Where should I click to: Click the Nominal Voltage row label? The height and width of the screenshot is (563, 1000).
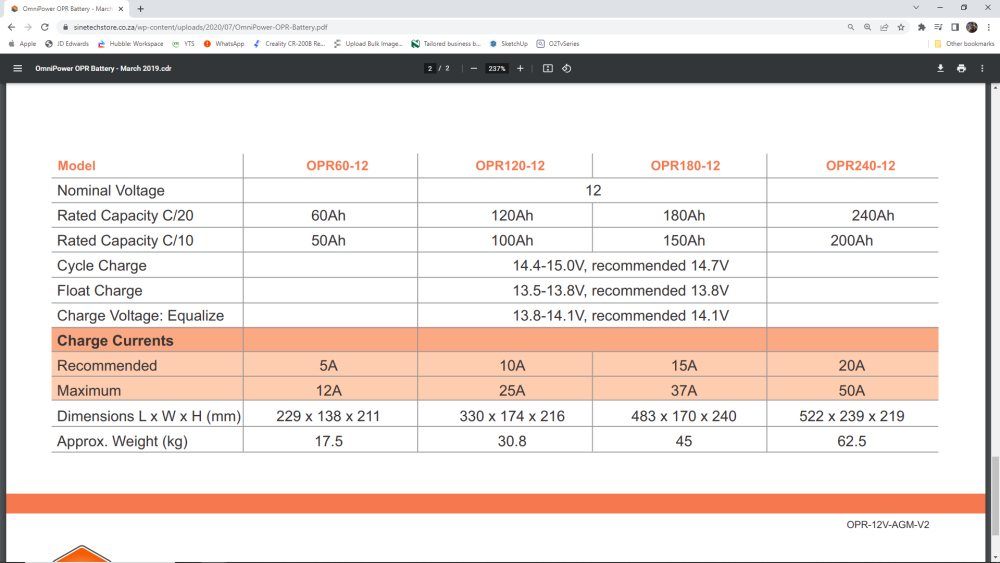tap(111, 191)
